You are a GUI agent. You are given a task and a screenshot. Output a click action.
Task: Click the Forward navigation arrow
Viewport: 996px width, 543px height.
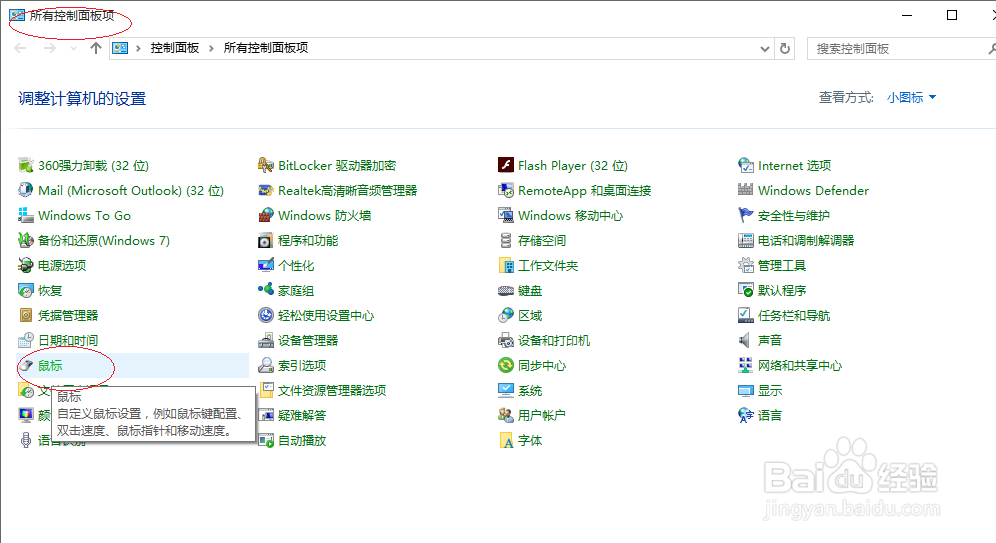tap(50, 48)
